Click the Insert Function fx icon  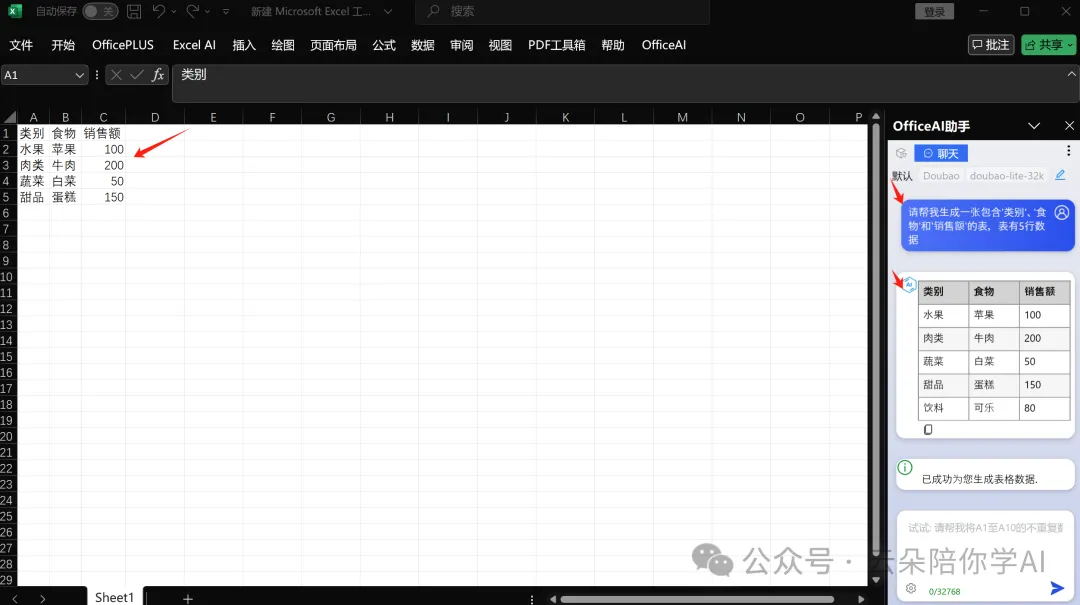(158, 74)
